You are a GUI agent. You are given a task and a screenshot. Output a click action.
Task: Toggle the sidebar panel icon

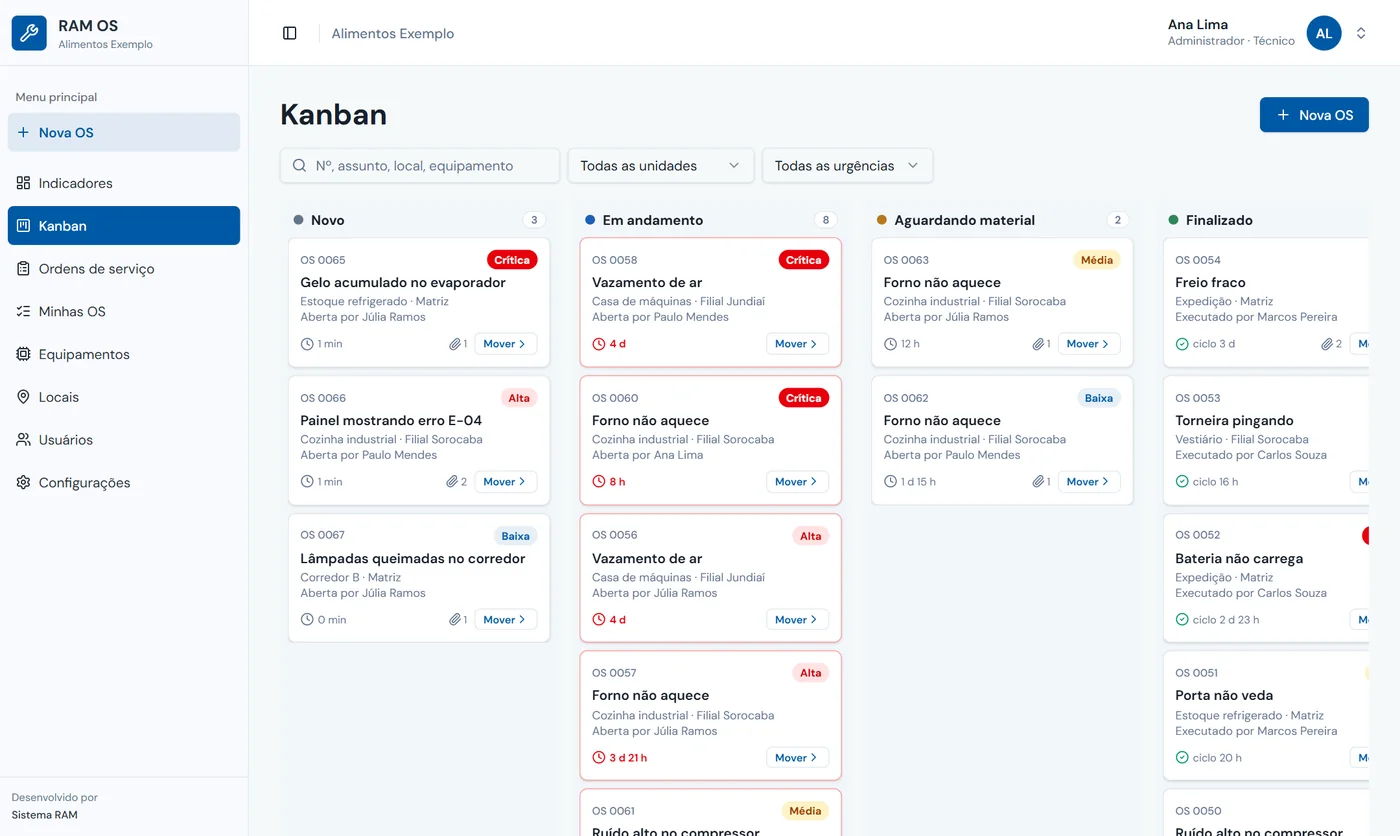click(x=290, y=33)
